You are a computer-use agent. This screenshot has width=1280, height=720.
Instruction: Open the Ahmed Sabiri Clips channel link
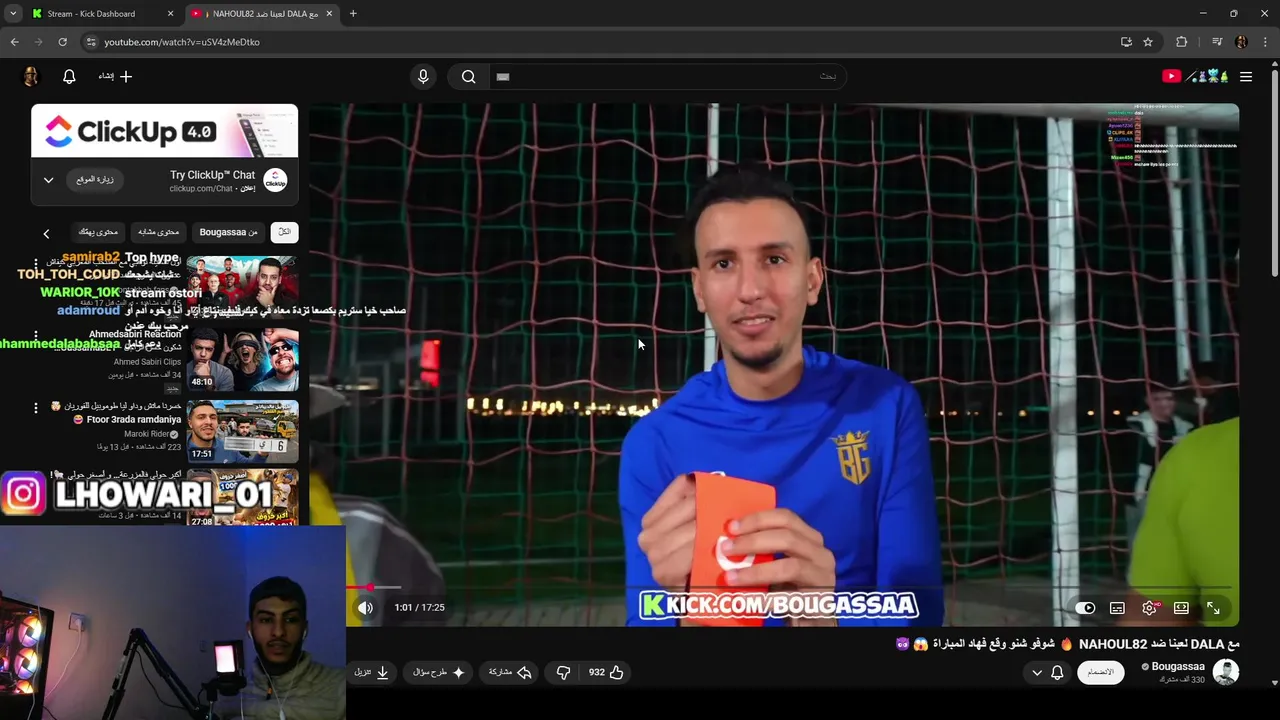point(146,362)
